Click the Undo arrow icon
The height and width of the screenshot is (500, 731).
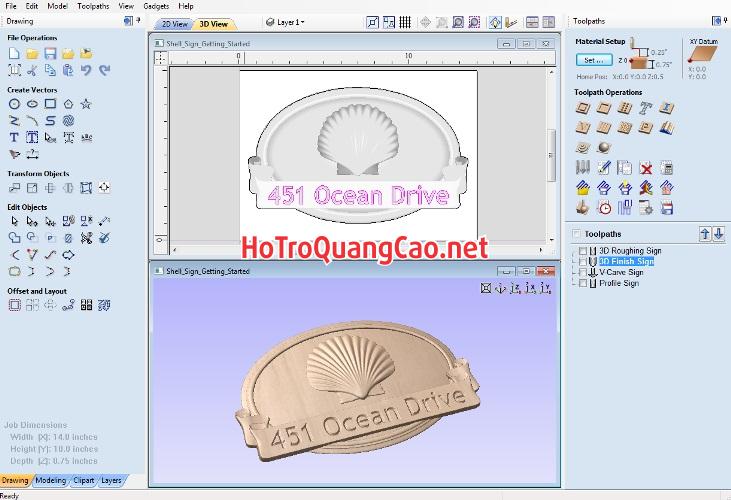click(x=86, y=70)
